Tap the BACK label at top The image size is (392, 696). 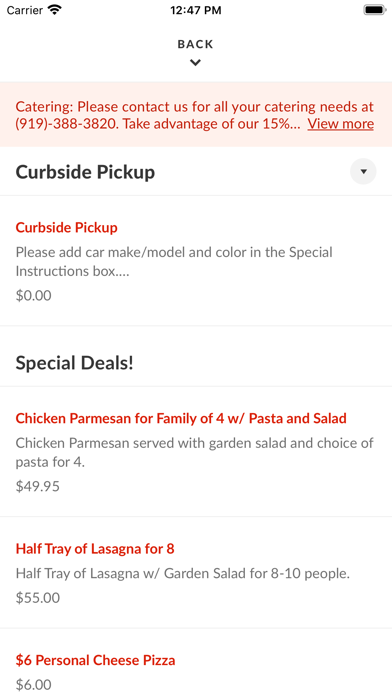point(195,44)
